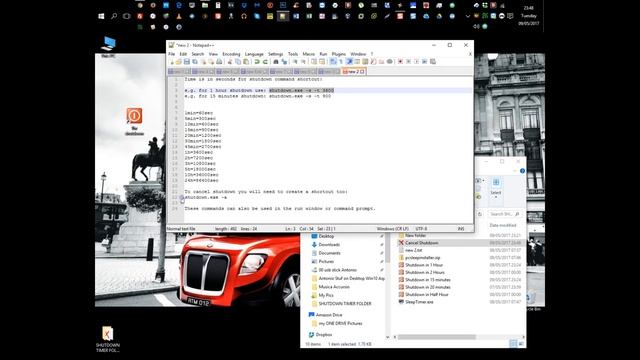Select 'pcsleepinstaller.zip' in Explorer list
The width and height of the screenshot is (640, 360).
(422, 258)
